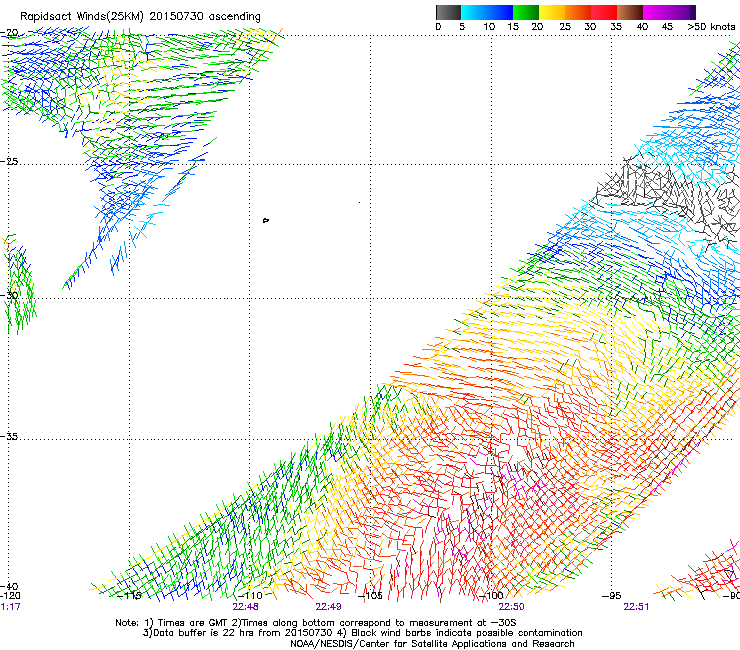Click the -25 latitude axis label
The width and height of the screenshot is (740, 650).
tap(9, 161)
